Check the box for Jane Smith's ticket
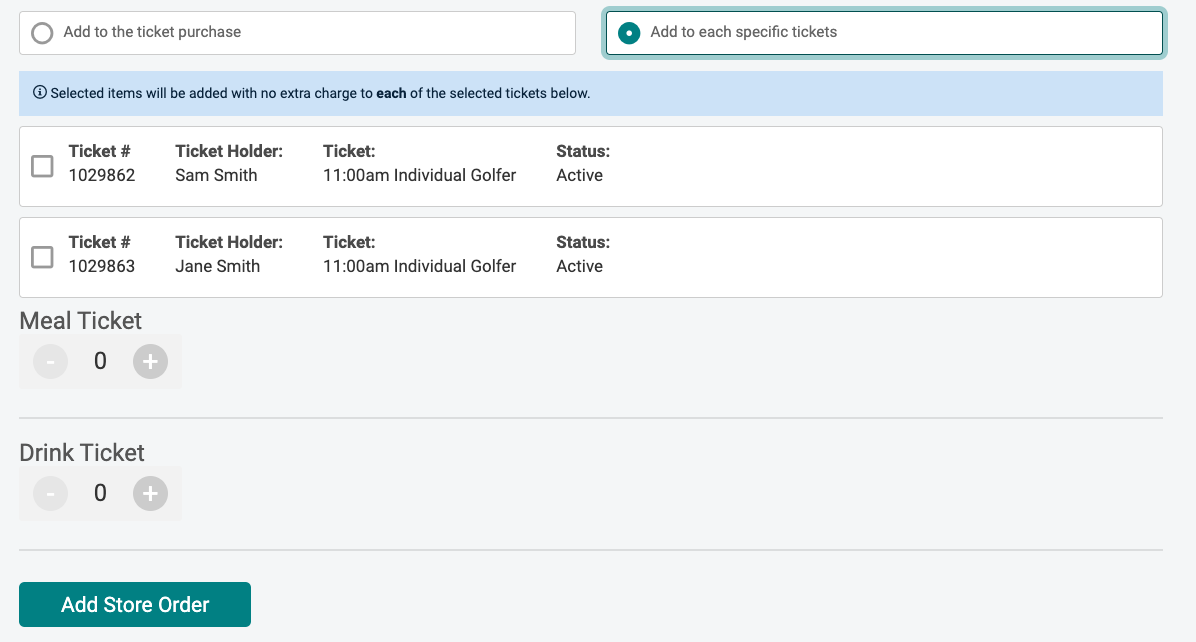1196x642 pixels. point(41,257)
